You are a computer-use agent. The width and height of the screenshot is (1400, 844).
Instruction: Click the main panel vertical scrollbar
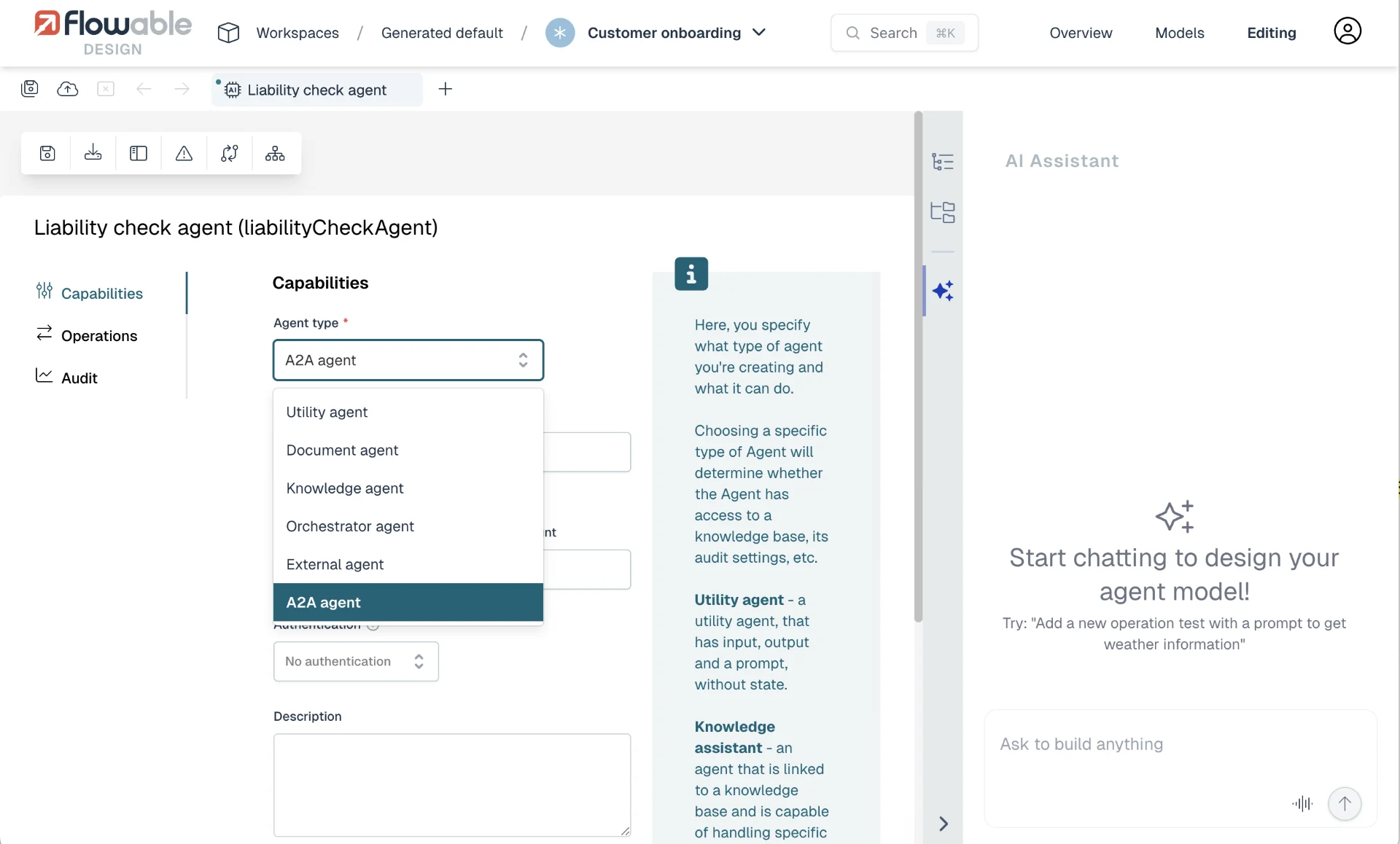pyautogui.click(x=918, y=367)
